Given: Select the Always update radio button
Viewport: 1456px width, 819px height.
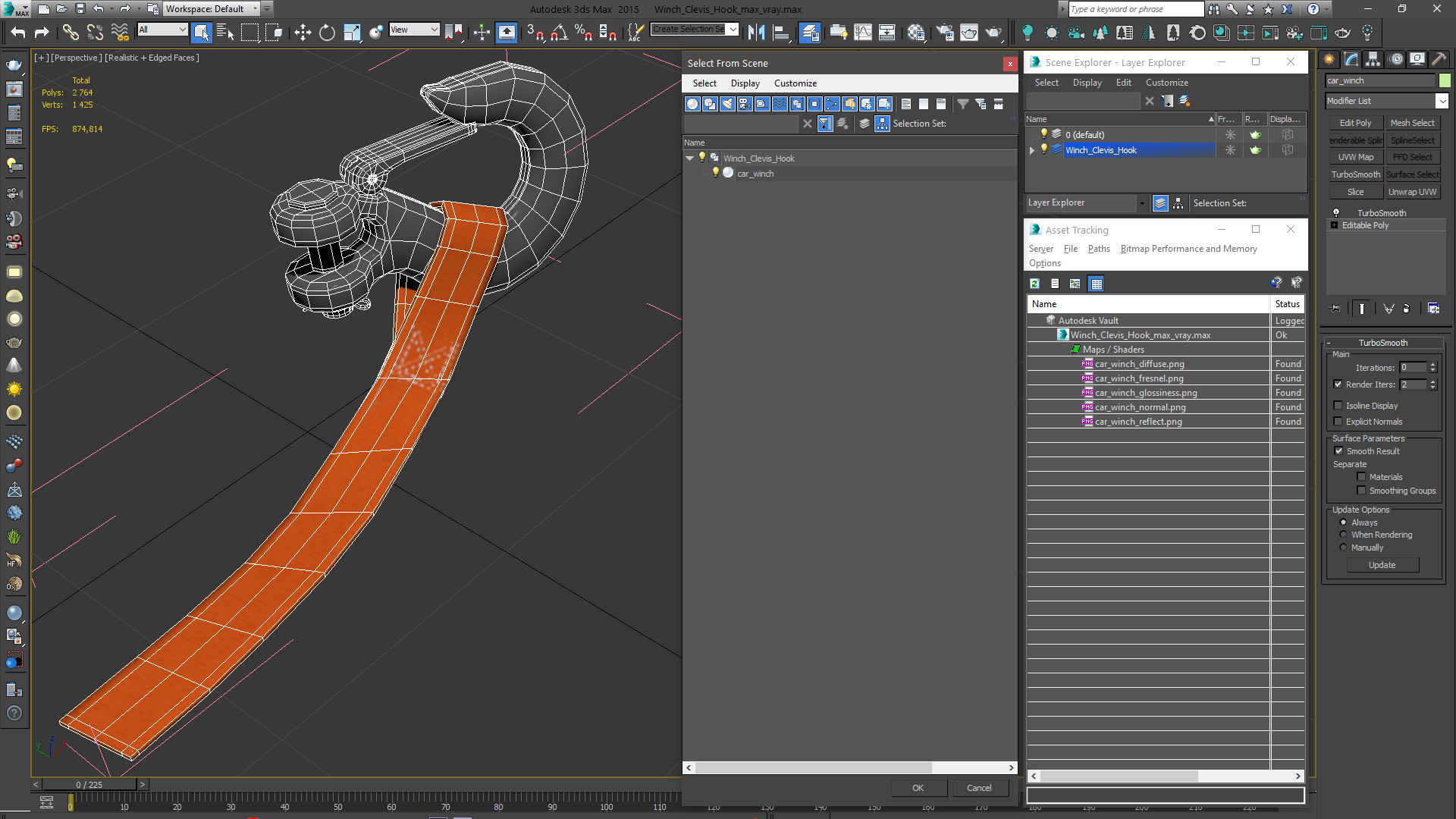Looking at the screenshot, I should [x=1343, y=522].
